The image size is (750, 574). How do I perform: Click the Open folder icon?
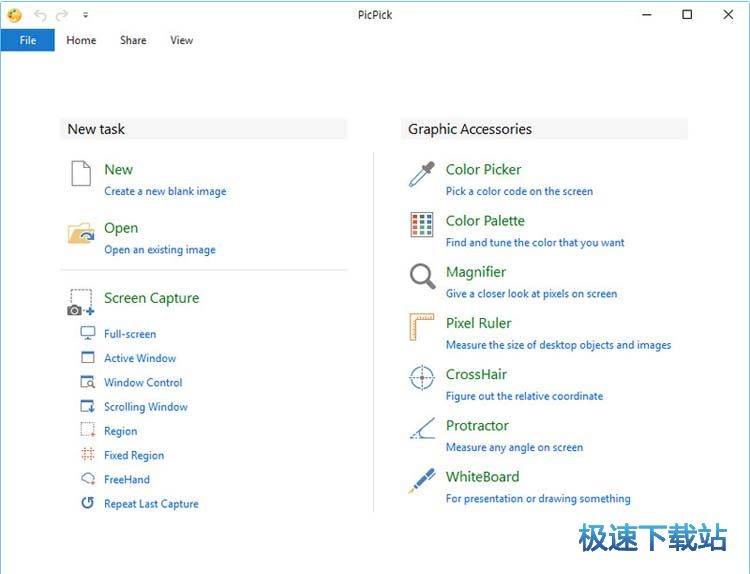click(x=81, y=233)
